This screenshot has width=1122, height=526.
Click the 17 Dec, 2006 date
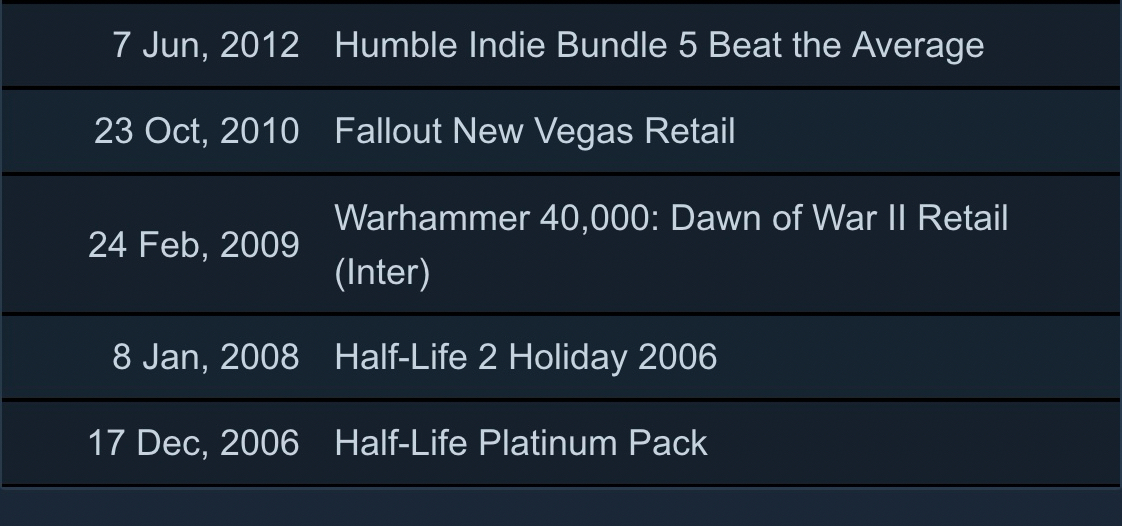pos(193,443)
